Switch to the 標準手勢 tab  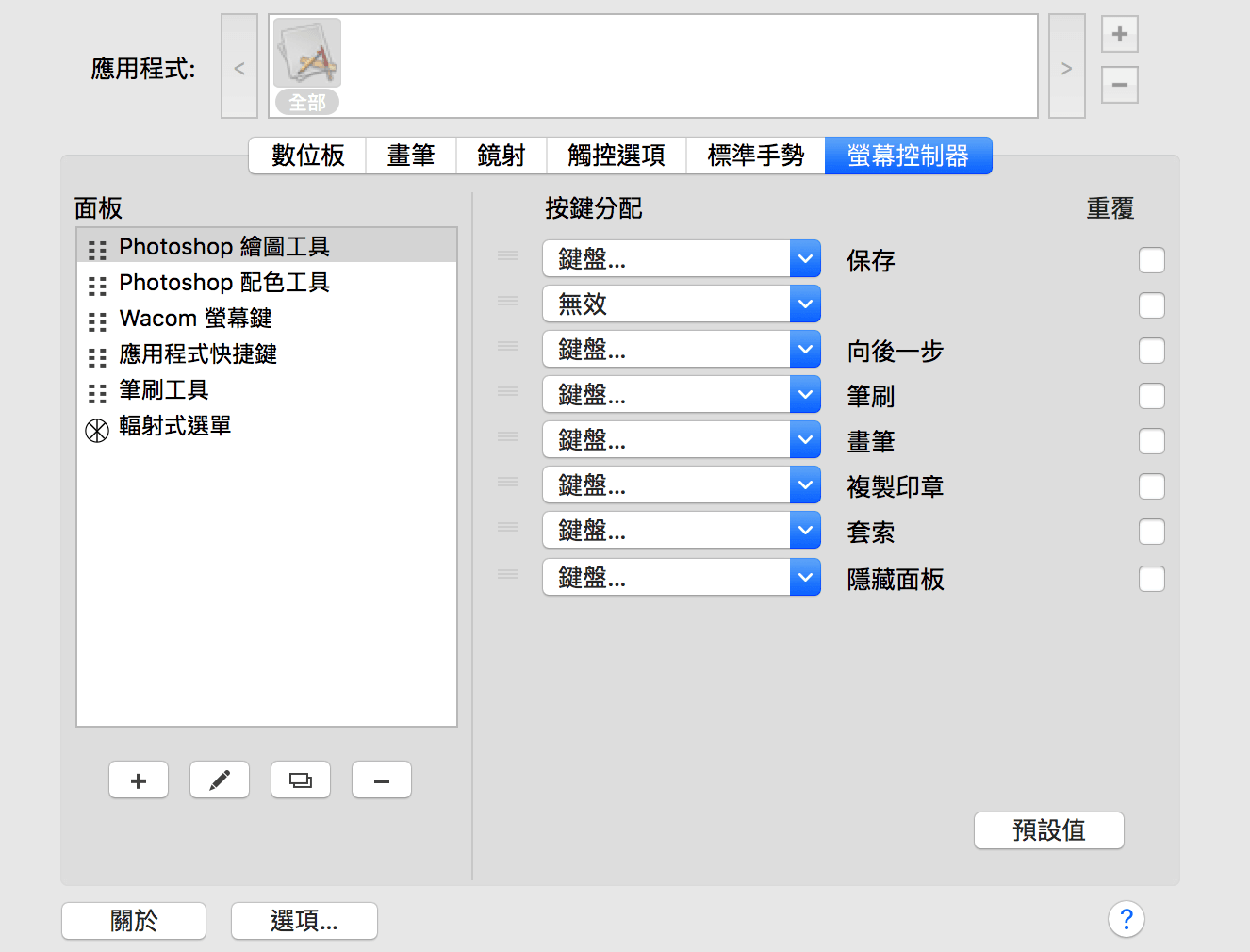(x=756, y=156)
